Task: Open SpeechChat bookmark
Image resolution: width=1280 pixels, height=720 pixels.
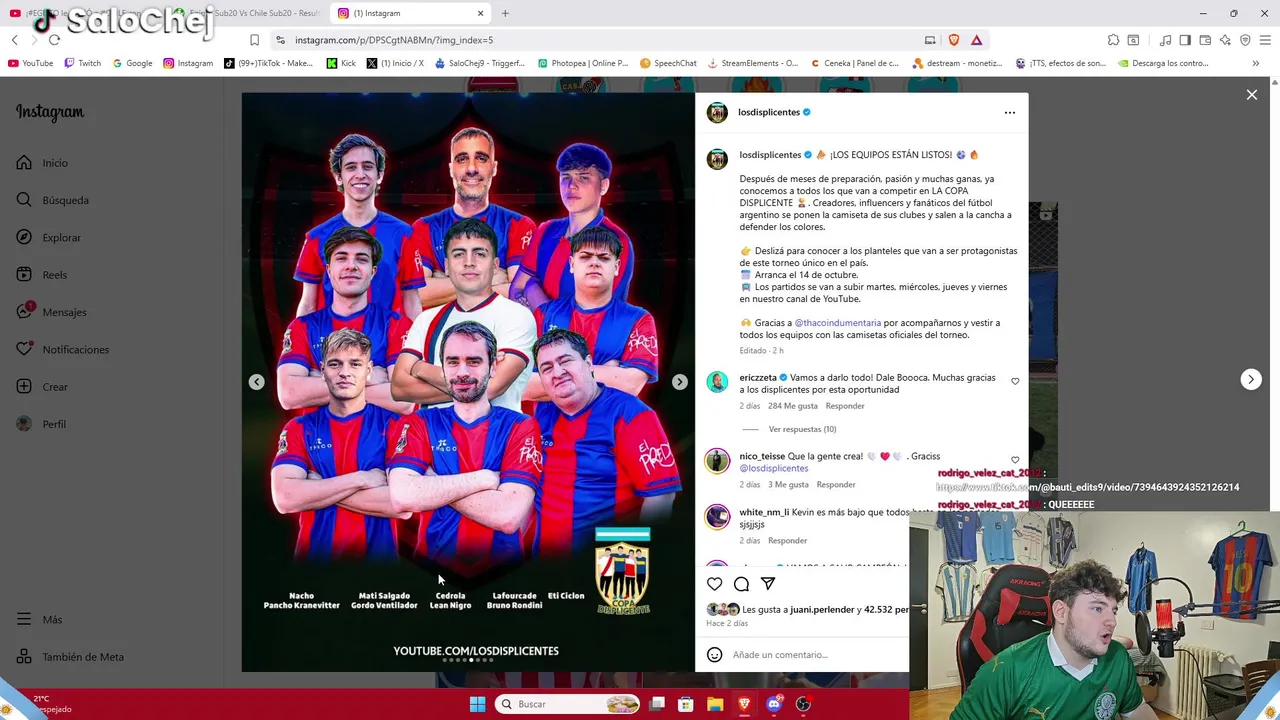Action: point(668,63)
